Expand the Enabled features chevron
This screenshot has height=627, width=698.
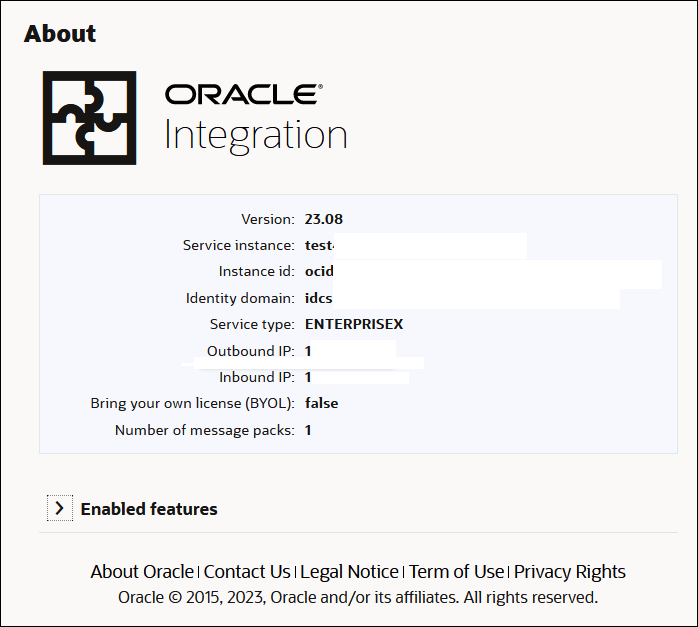click(60, 509)
